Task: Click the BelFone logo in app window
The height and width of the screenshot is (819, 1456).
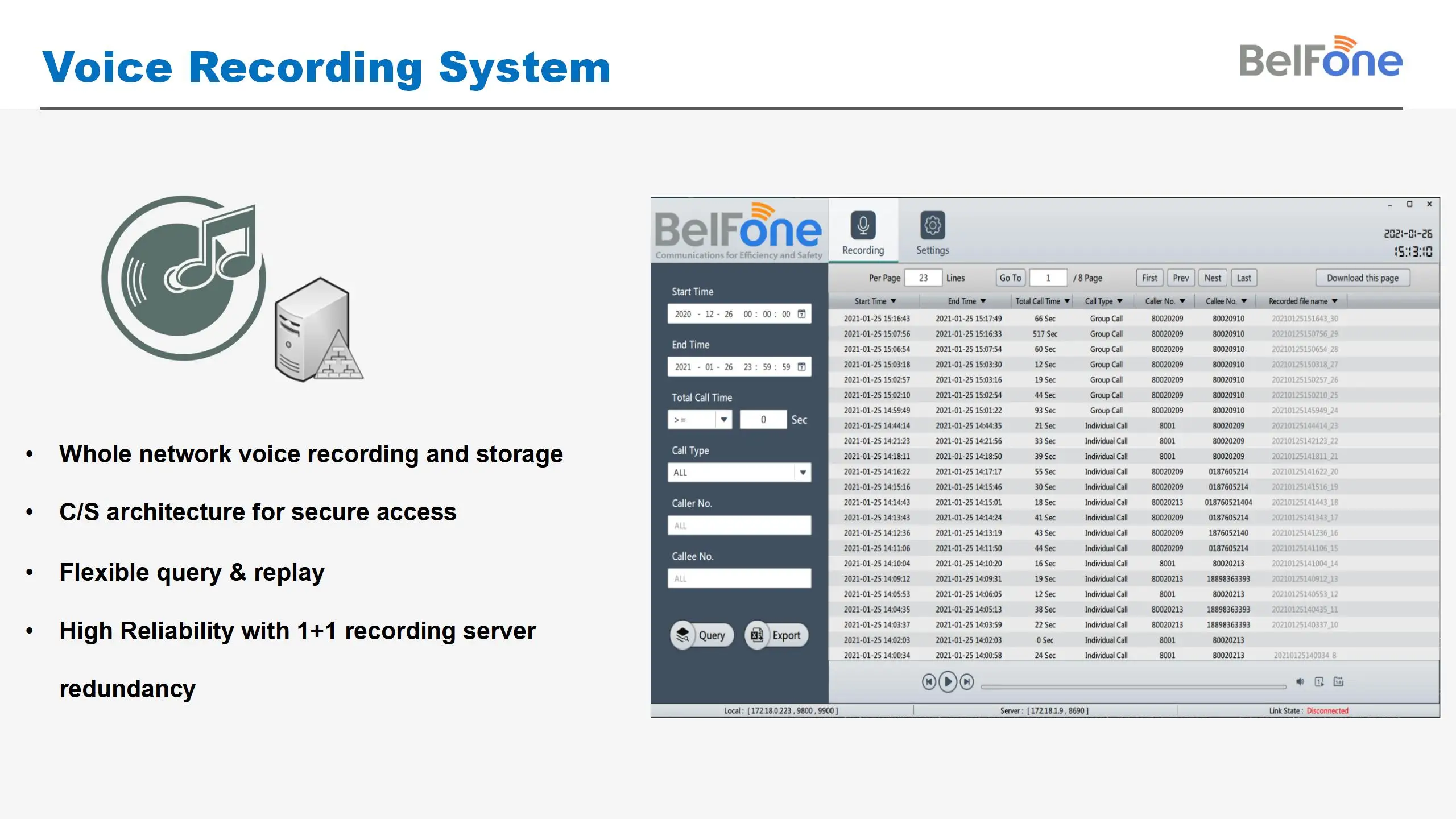Action: [x=738, y=230]
